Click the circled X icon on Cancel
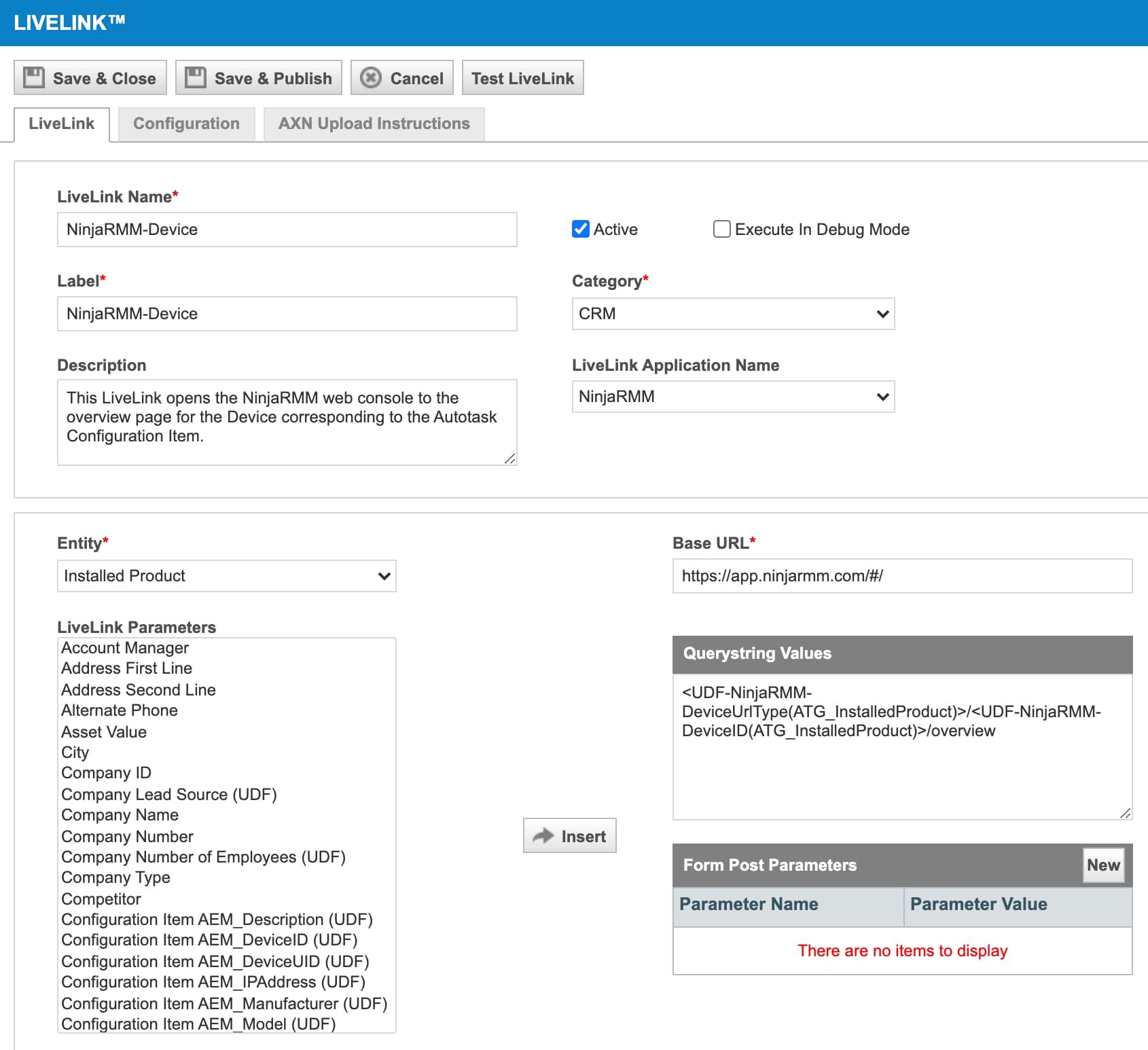 tap(371, 77)
